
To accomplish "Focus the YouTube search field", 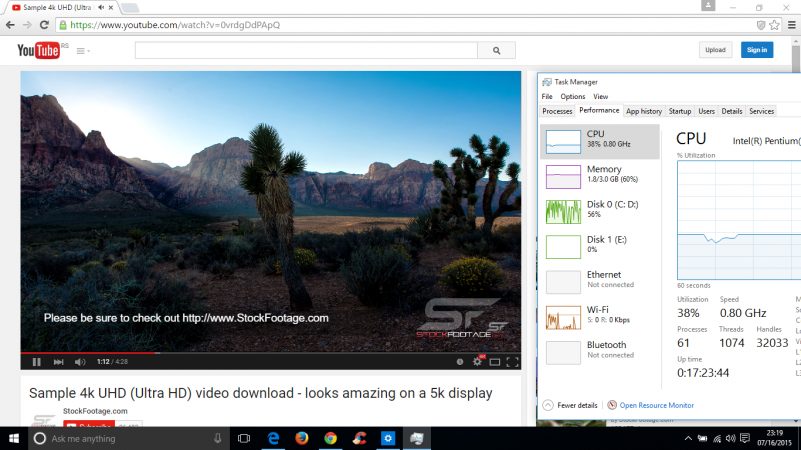I will [306, 51].
